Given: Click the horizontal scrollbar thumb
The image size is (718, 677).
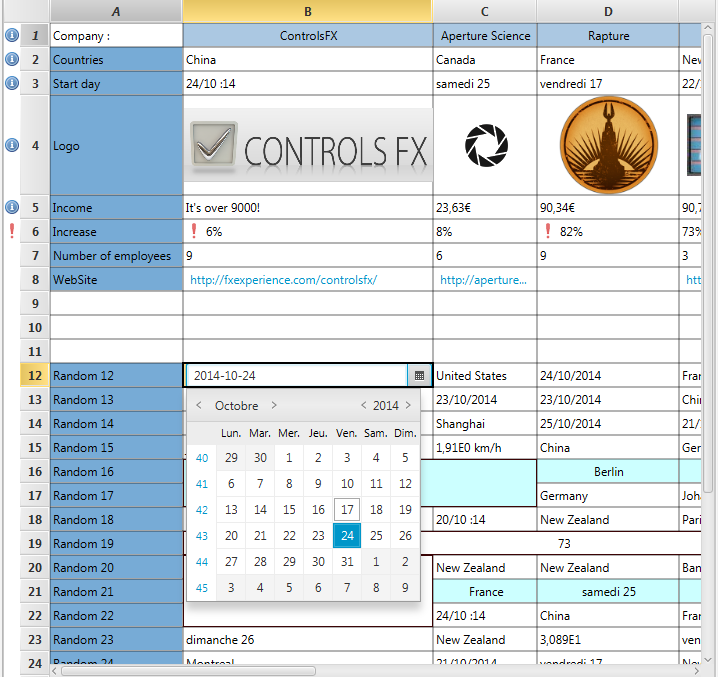Looking at the screenshot, I should pyautogui.click(x=188, y=671).
